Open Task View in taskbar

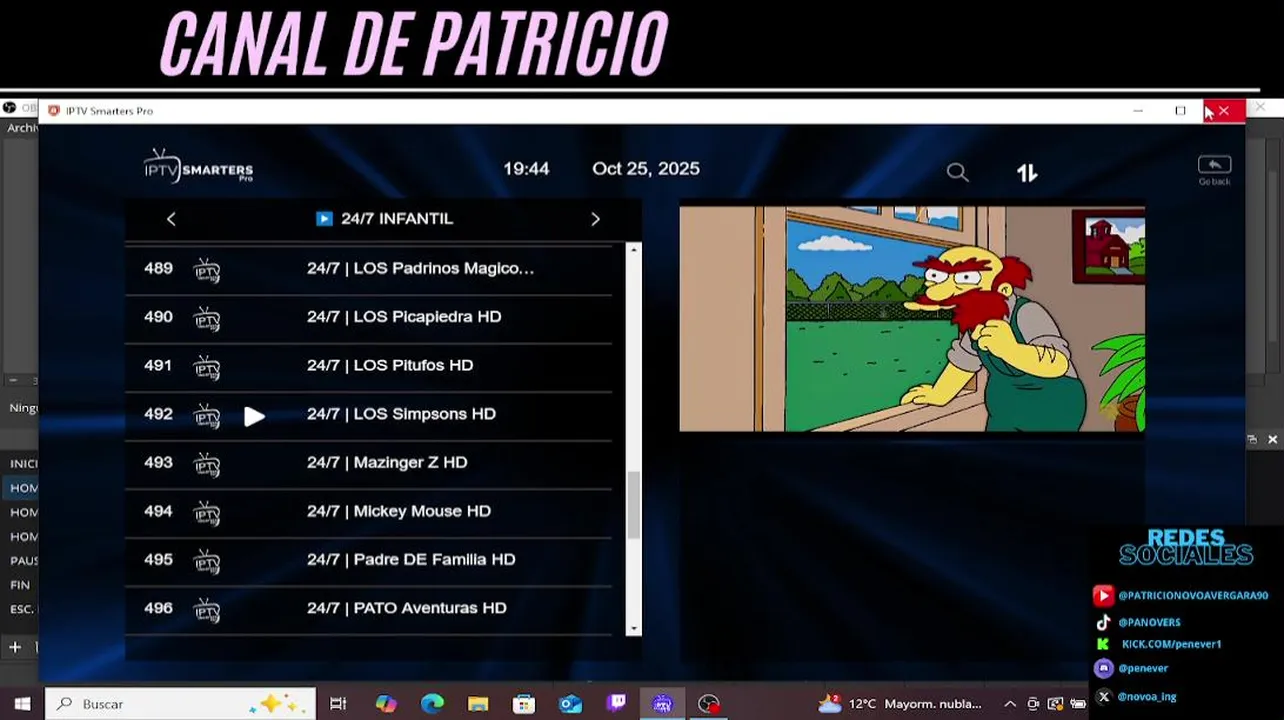338,704
